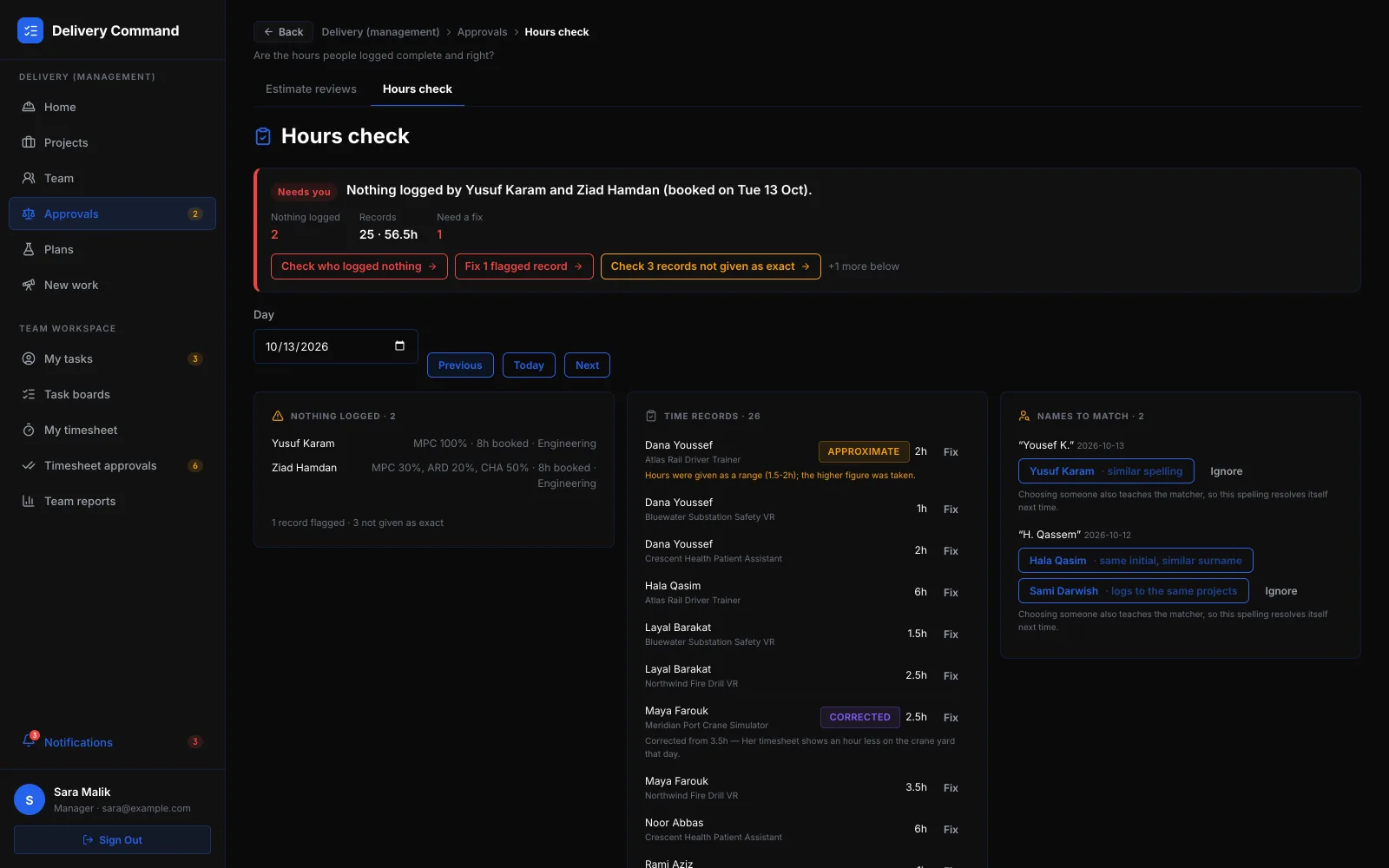This screenshot has width=1389, height=868.
Task: Fix Maya Farouk's corrected Meridian Port record
Action: coord(951,718)
